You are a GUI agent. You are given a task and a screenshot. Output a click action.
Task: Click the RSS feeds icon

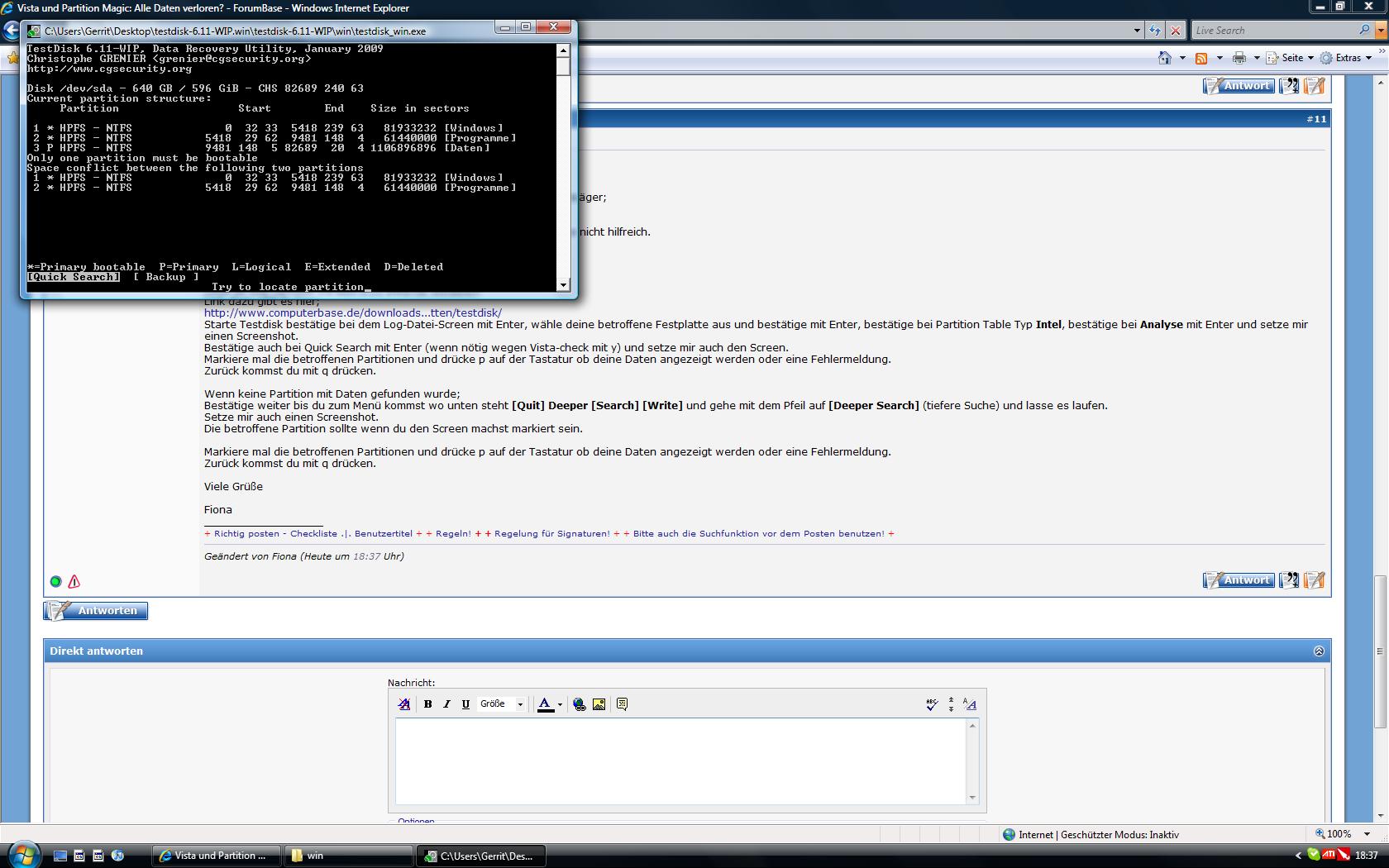pyautogui.click(x=1201, y=58)
